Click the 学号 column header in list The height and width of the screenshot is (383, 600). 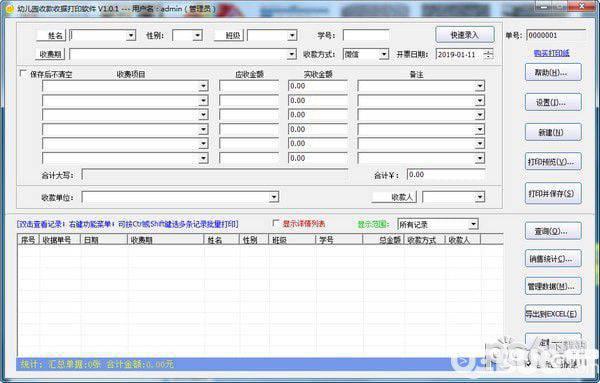pyautogui.click(x=339, y=240)
